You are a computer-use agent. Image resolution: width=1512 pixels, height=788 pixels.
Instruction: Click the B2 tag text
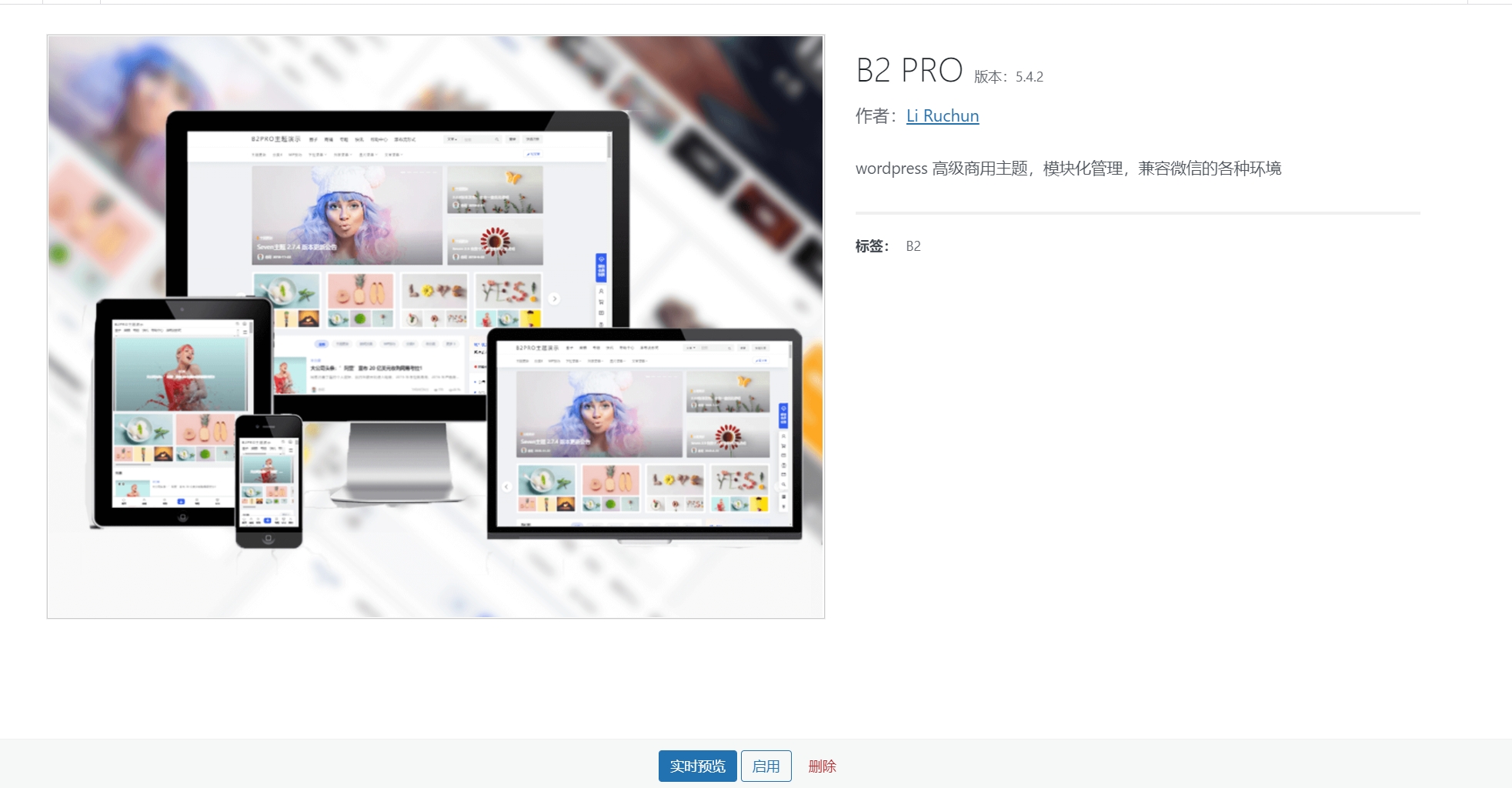pyautogui.click(x=913, y=246)
